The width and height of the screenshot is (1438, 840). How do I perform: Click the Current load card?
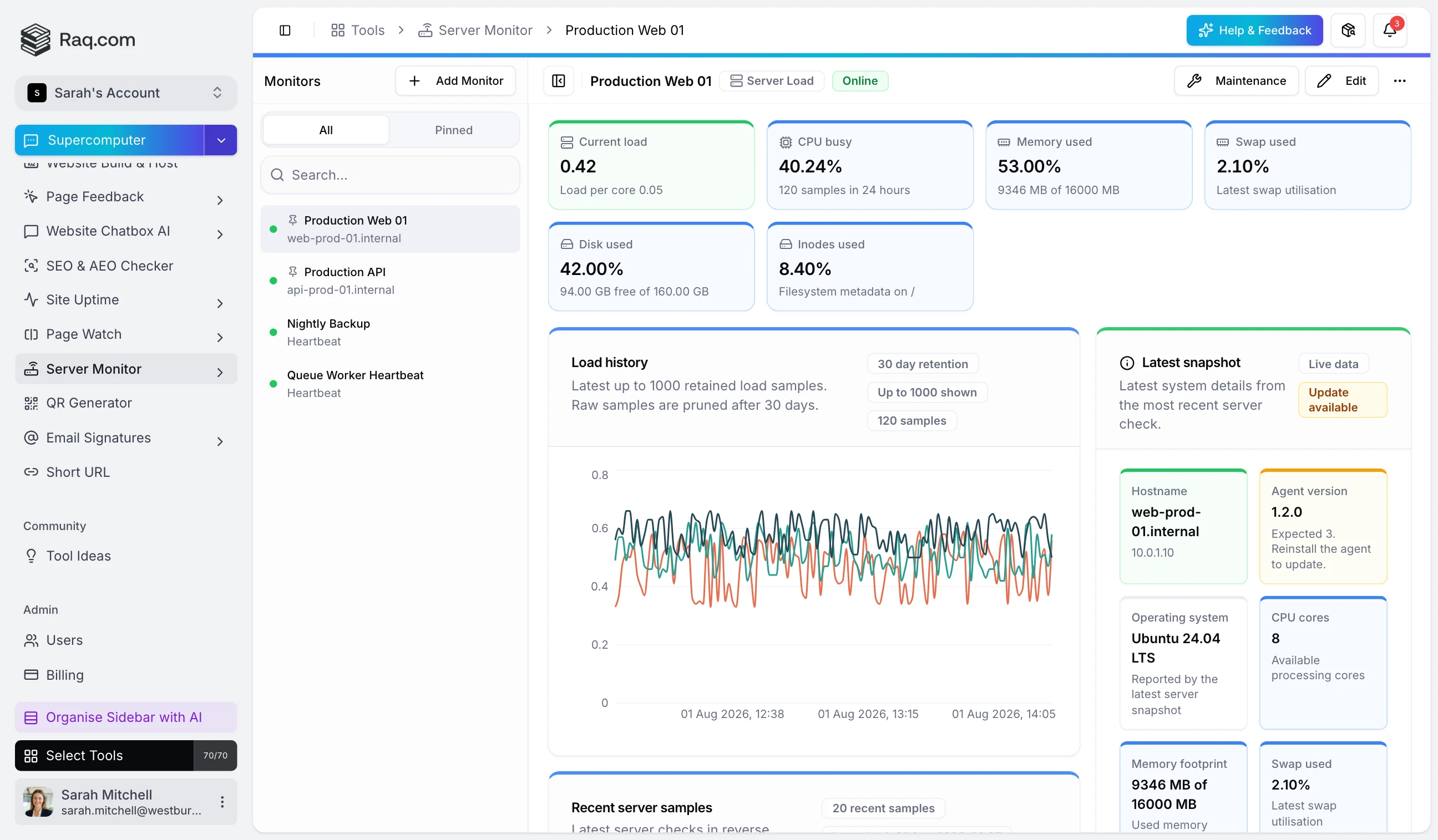coord(651,165)
